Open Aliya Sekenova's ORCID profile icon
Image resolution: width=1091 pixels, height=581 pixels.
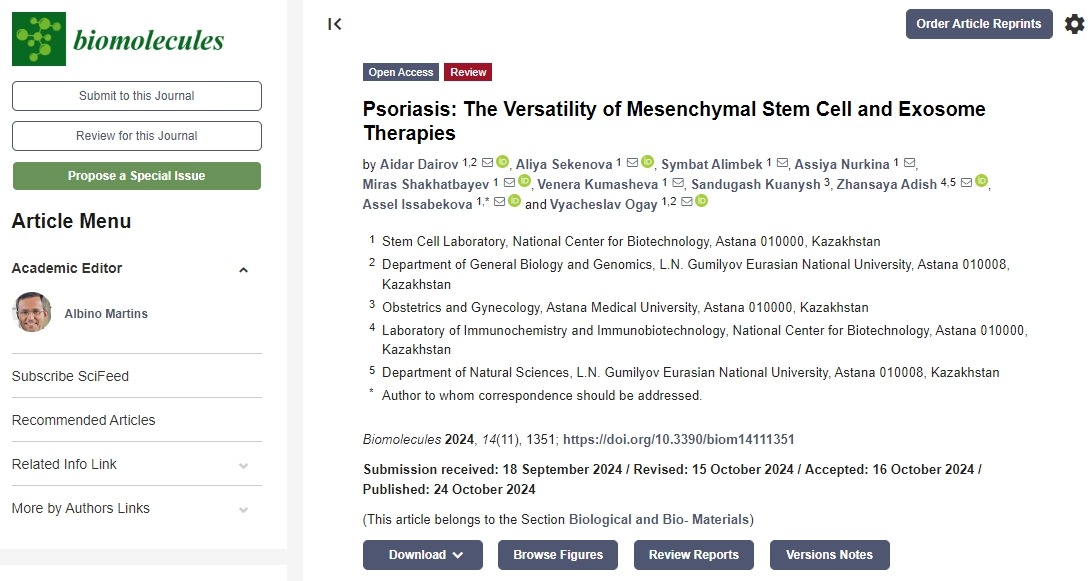click(647, 162)
